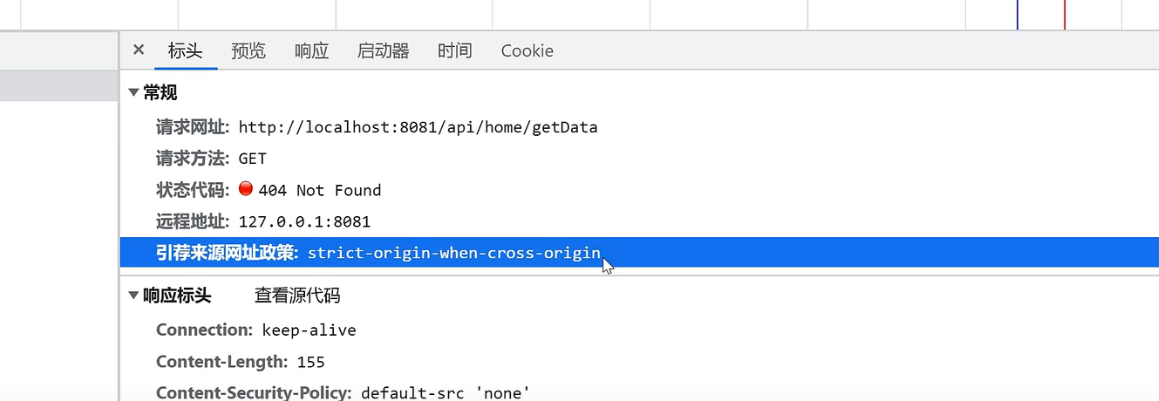Click the red 404 status indicator dot
Image resolution: width=1159 pixels, height=401 pixels.
(x=246, y=189)
